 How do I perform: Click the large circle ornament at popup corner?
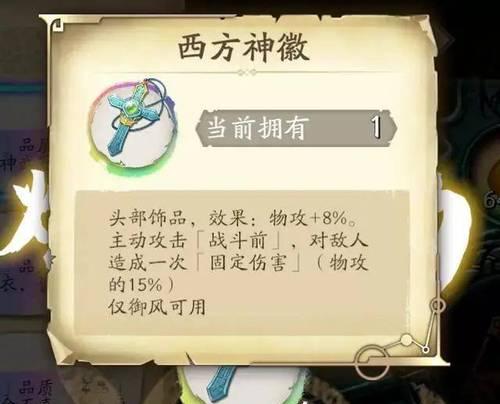372,362
